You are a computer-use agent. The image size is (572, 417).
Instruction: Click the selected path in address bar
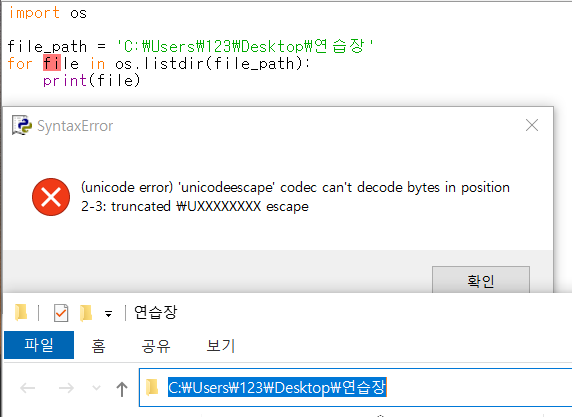click(277, 387)
